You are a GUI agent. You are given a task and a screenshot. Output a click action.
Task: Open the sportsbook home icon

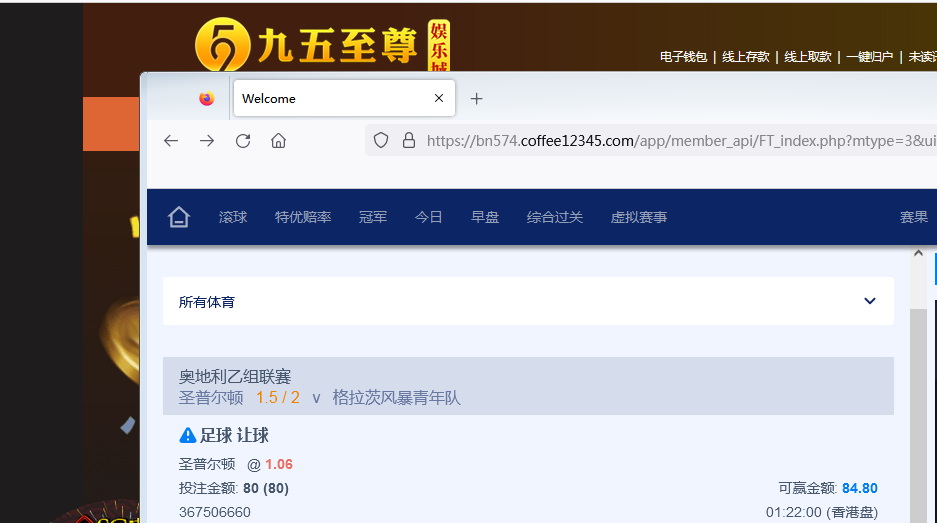pyautogui.click(x=179, y=217)
